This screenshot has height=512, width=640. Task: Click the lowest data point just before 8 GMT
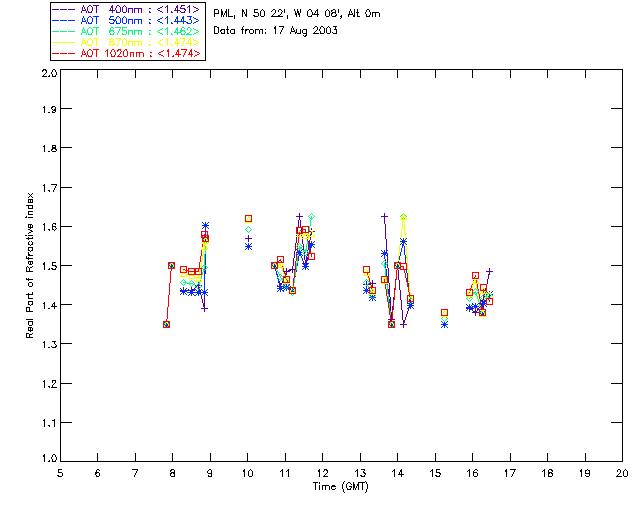pyautogui.click(x=167, y=325)
